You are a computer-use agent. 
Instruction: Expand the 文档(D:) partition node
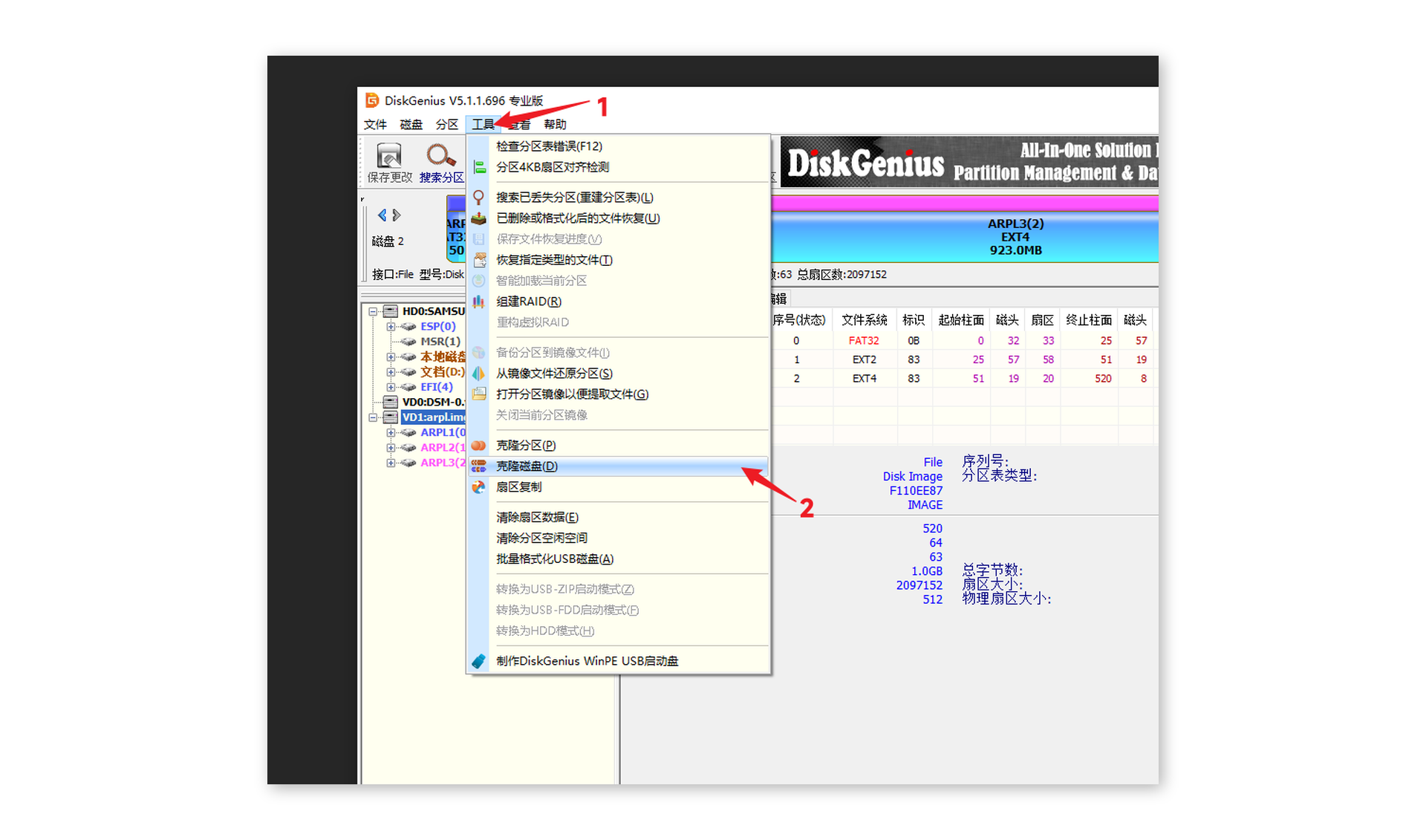coord(391,372)
